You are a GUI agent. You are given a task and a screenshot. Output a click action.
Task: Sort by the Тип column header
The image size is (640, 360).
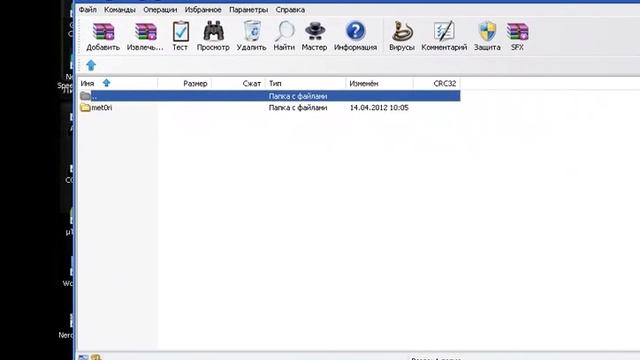click(305, 83)
